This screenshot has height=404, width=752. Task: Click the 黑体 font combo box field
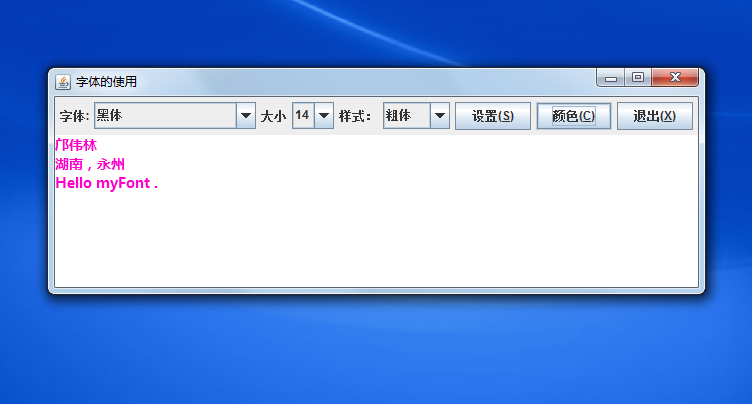coord(165,116)
